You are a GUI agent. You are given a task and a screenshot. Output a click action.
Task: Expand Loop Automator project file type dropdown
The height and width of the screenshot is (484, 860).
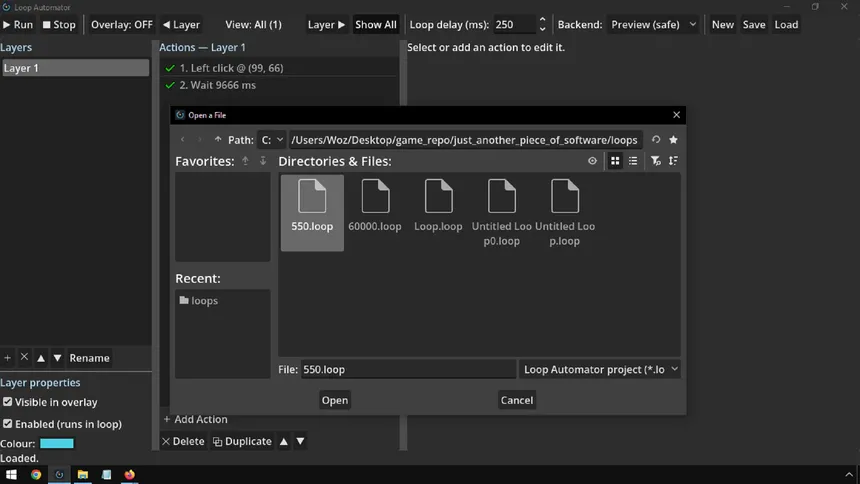[x=601, y=369]
